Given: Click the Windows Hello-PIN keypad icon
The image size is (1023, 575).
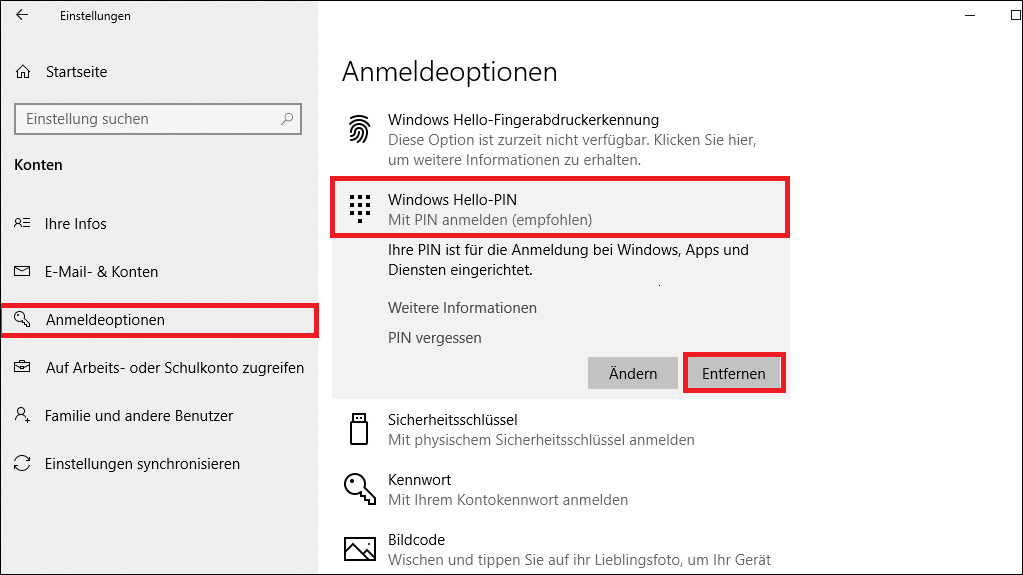Looking at the screenshot, I should 359,207.
